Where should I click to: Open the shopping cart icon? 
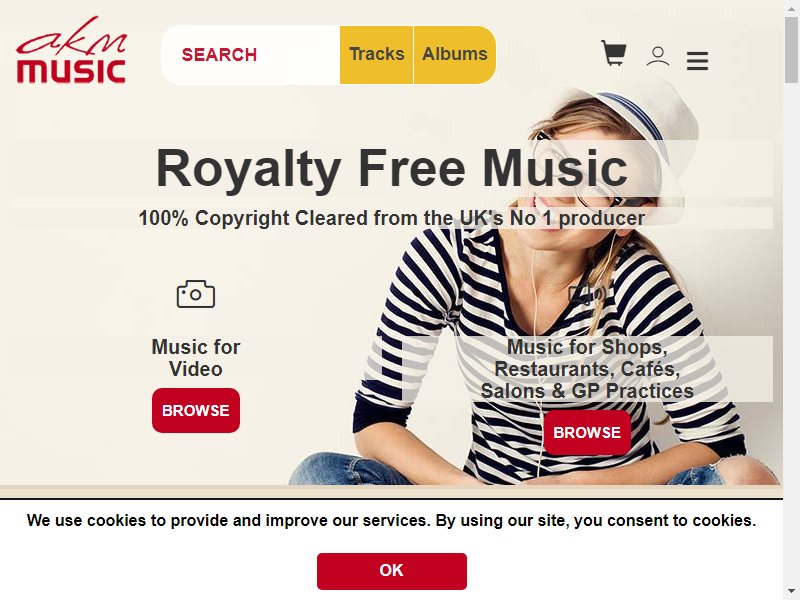click(614, 53)
